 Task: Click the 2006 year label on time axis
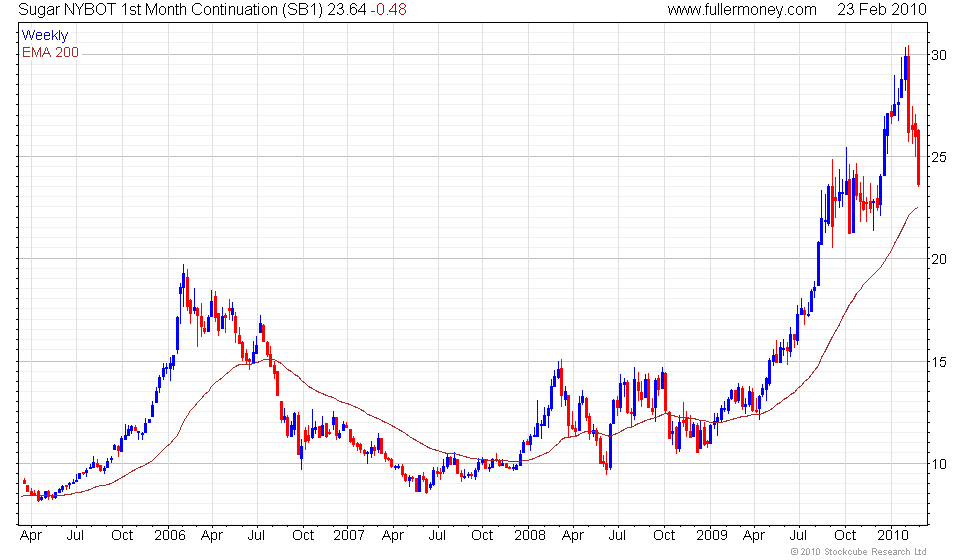170,536
